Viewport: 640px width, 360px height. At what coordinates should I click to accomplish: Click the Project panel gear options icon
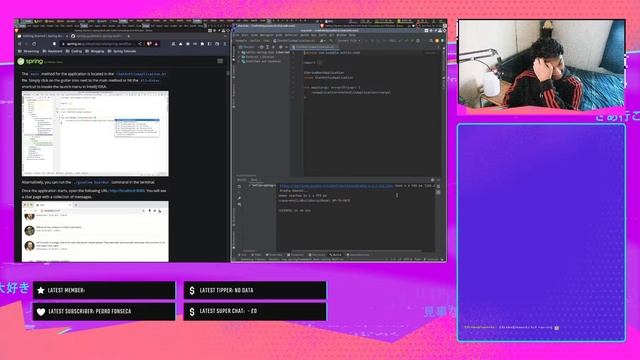pos(281,47)
